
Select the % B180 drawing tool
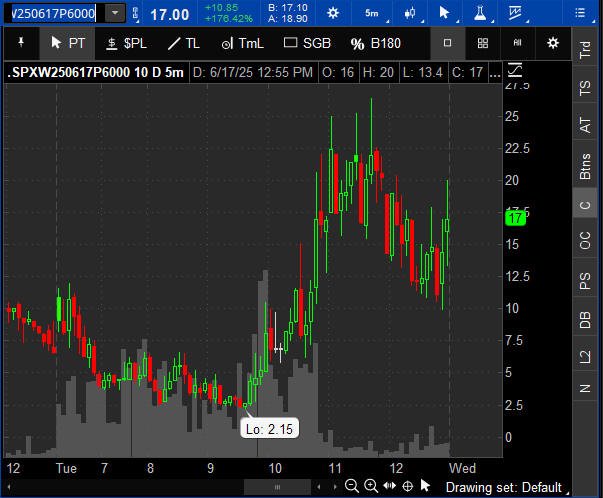click(376, 43)
